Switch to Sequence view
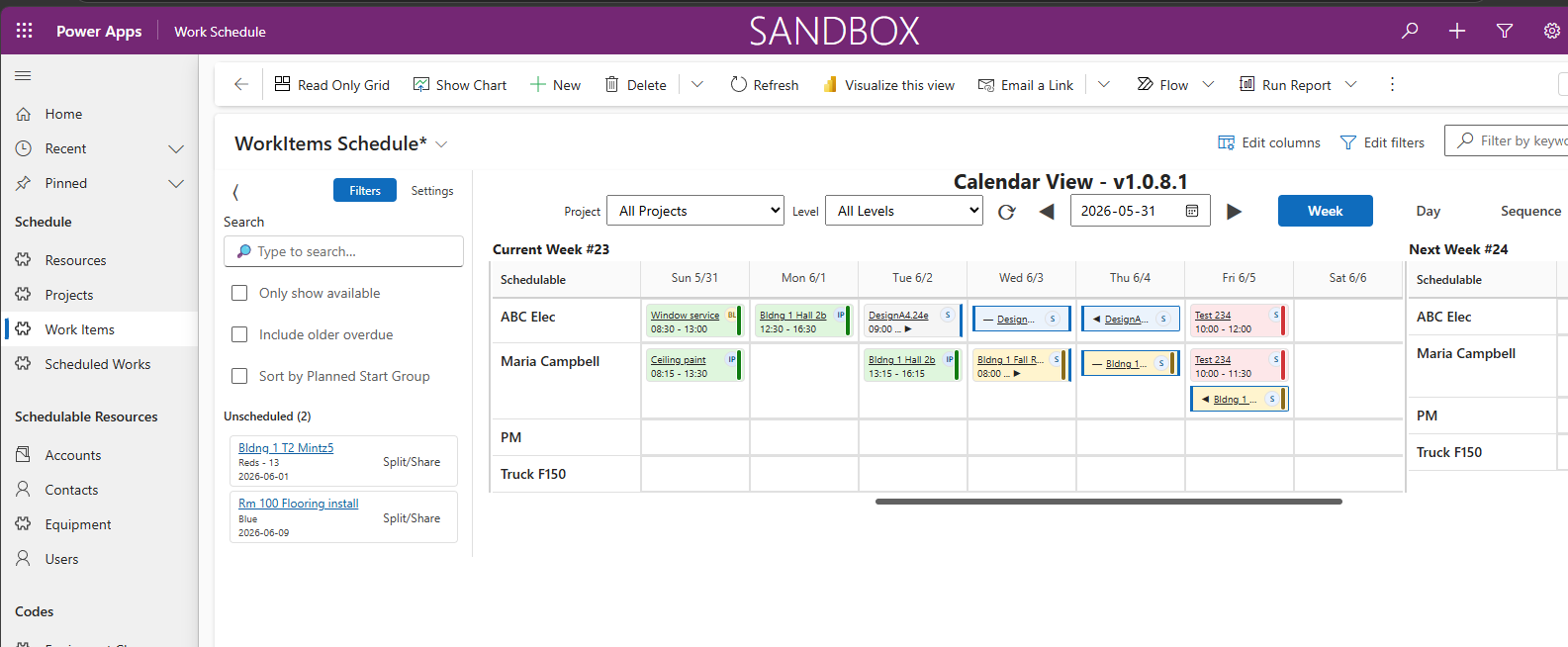The image size is (1568, 647). (1530, 211)
